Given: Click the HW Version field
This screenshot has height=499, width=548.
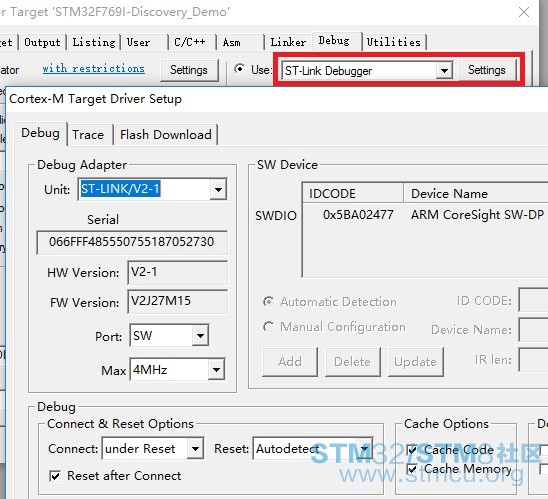Looking at the screenshot, I should [178, 272].
